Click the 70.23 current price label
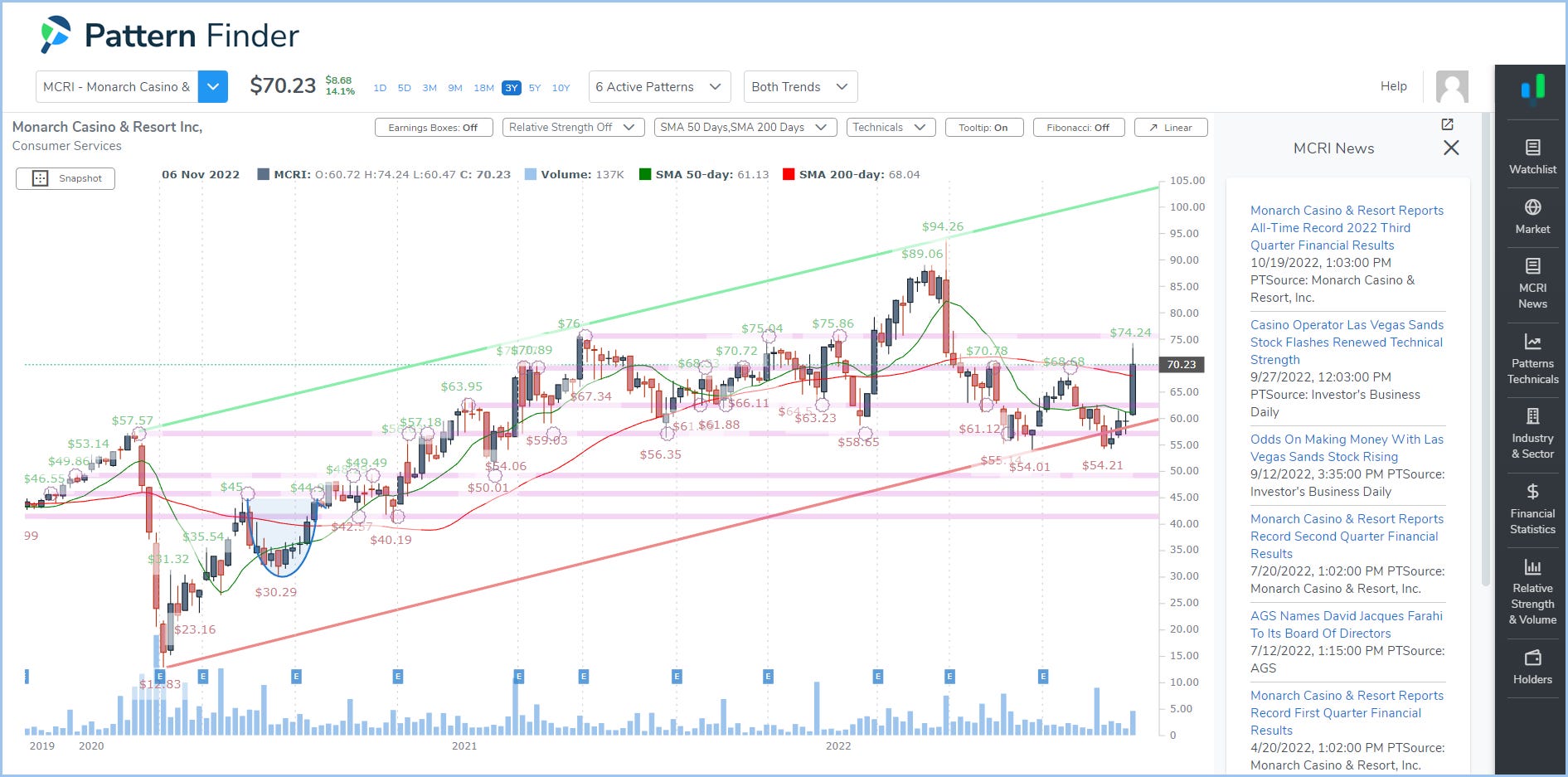 (x=1182, y=365)
